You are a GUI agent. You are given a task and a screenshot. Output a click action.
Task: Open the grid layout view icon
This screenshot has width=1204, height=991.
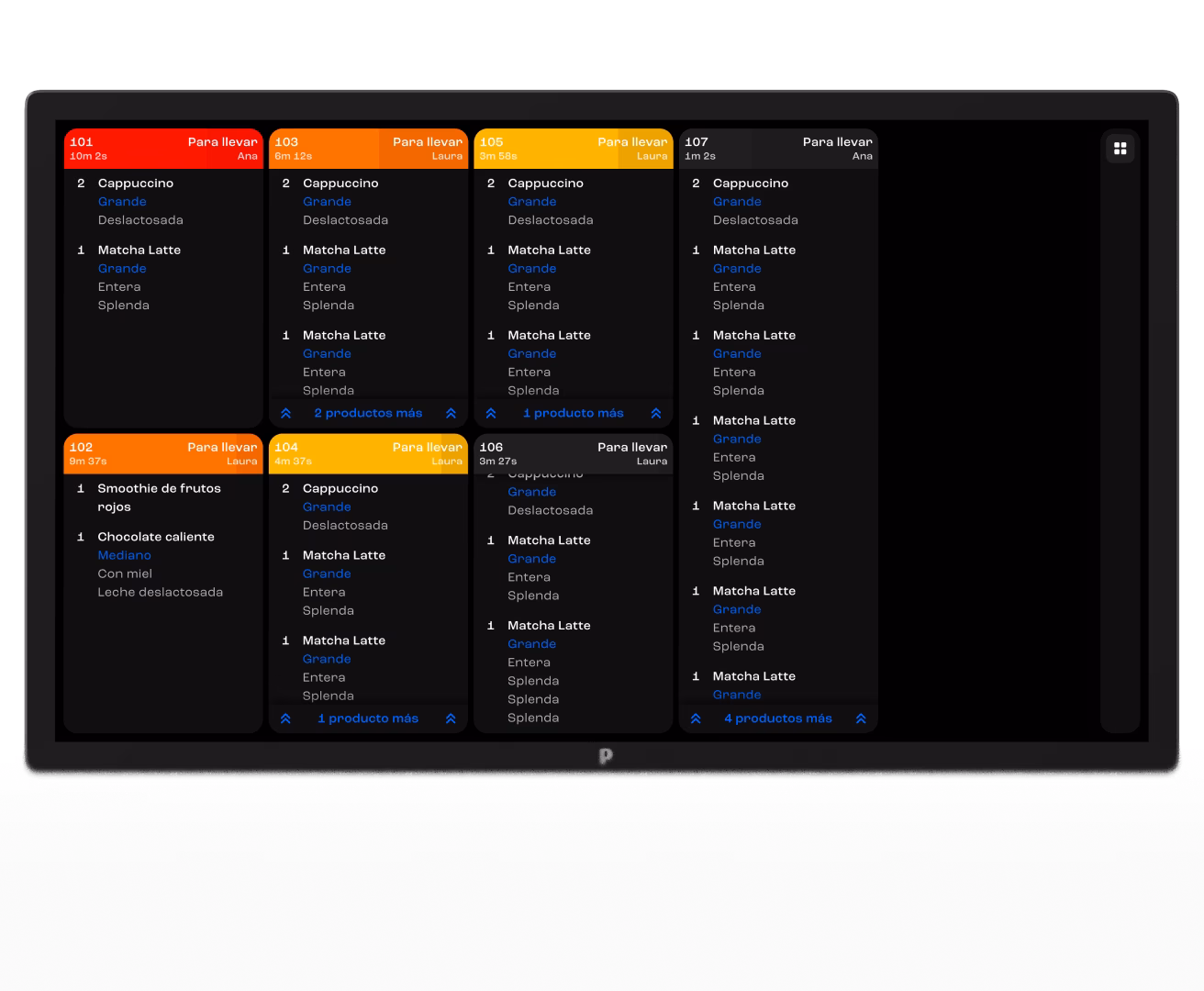pyautogui.click(x=1120, y=149)
